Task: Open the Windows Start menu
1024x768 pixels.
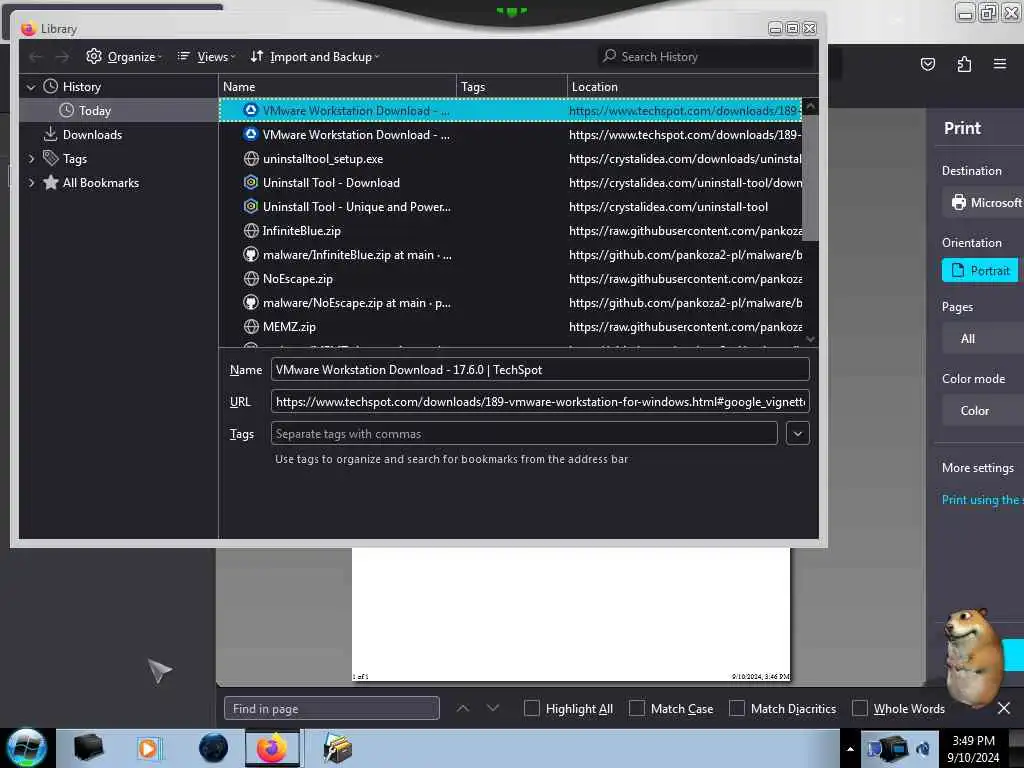Action: click(27, 748)
